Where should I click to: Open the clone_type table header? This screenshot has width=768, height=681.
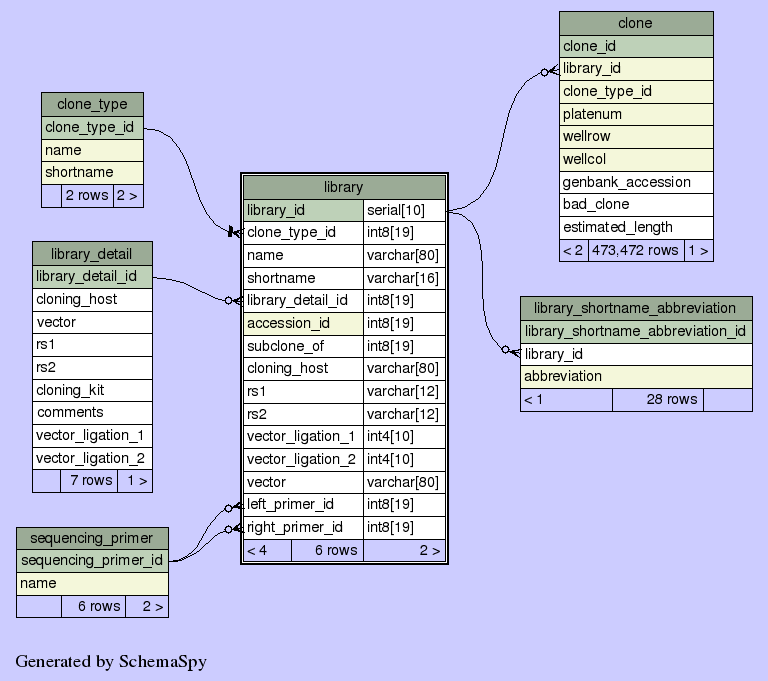92,104
